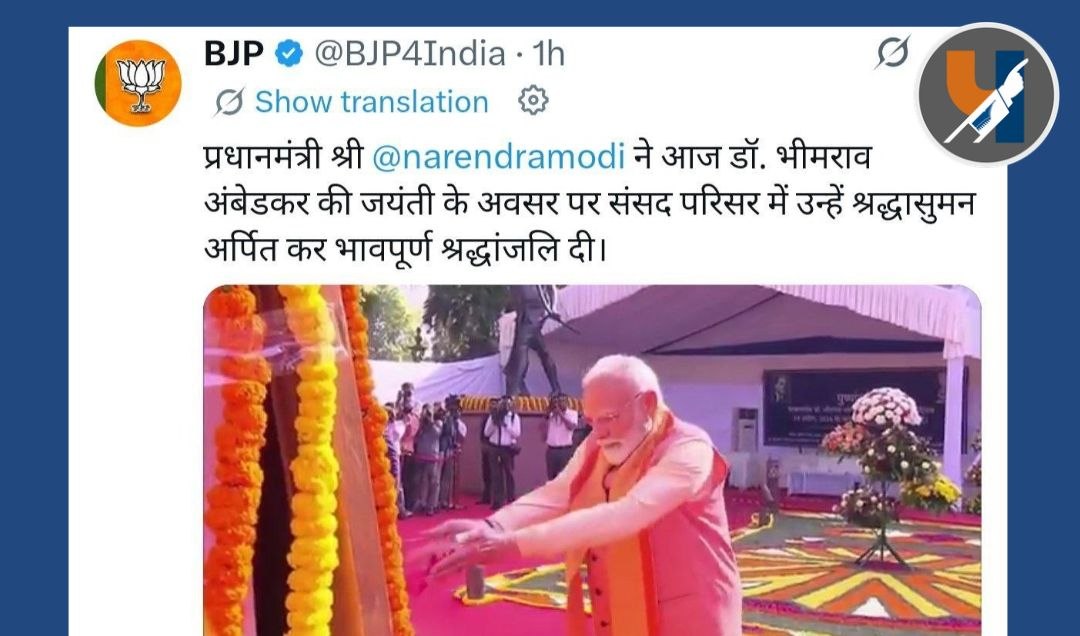This screenshot has height=636, width=1080.
Task: Click the round orange-and-blue watermark logo
Action: click(988, 94)
